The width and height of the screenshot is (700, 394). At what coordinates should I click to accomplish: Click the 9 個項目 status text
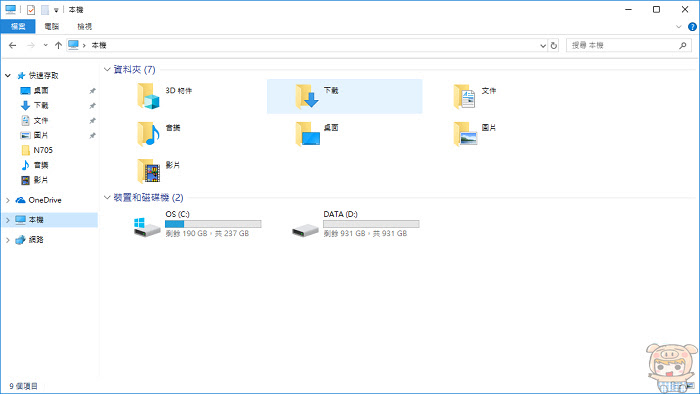pos(24,386)
